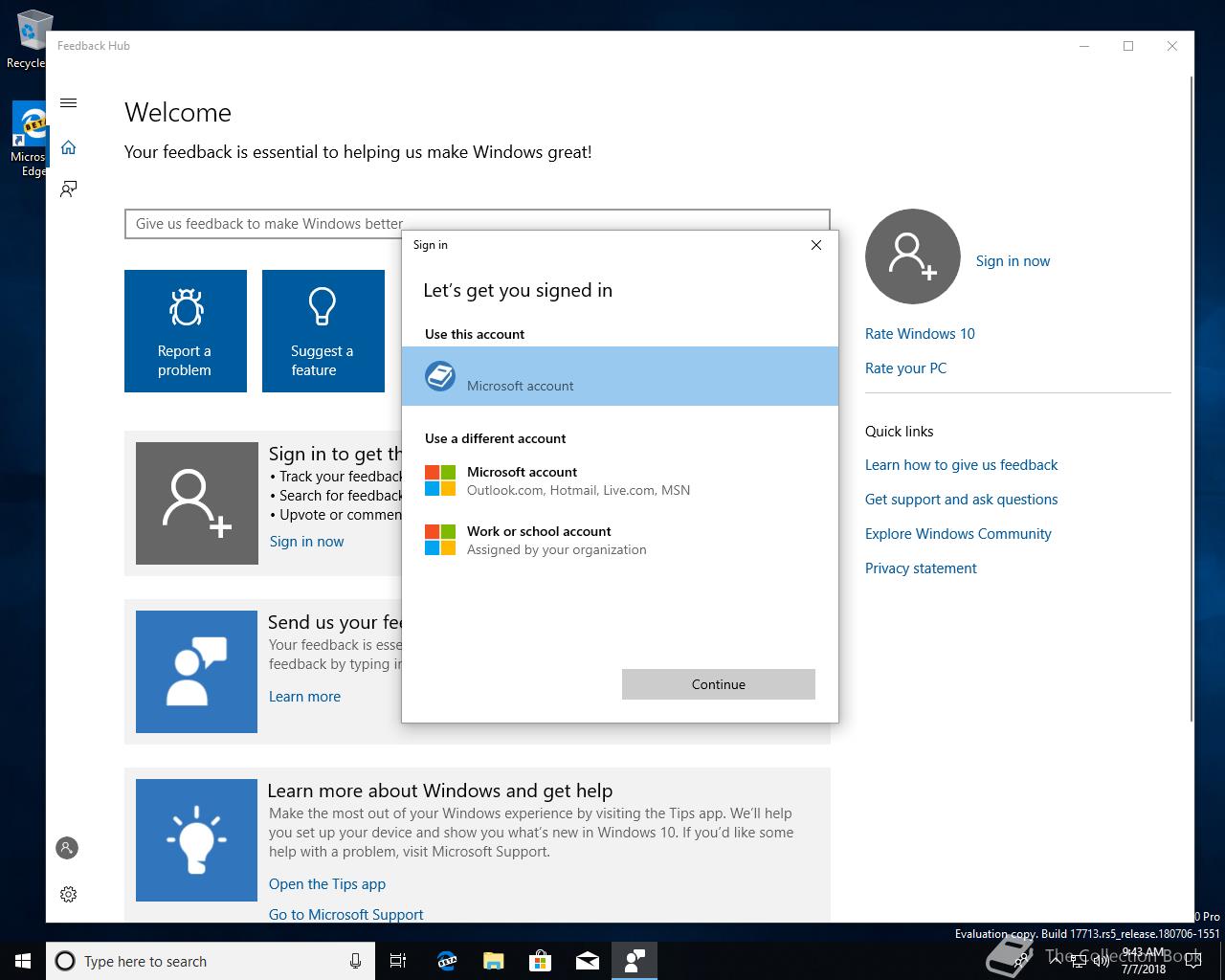Click Sign in now beside avatar
Image resolution: width=1225 pixels, height=980 pixels.
1013,261
